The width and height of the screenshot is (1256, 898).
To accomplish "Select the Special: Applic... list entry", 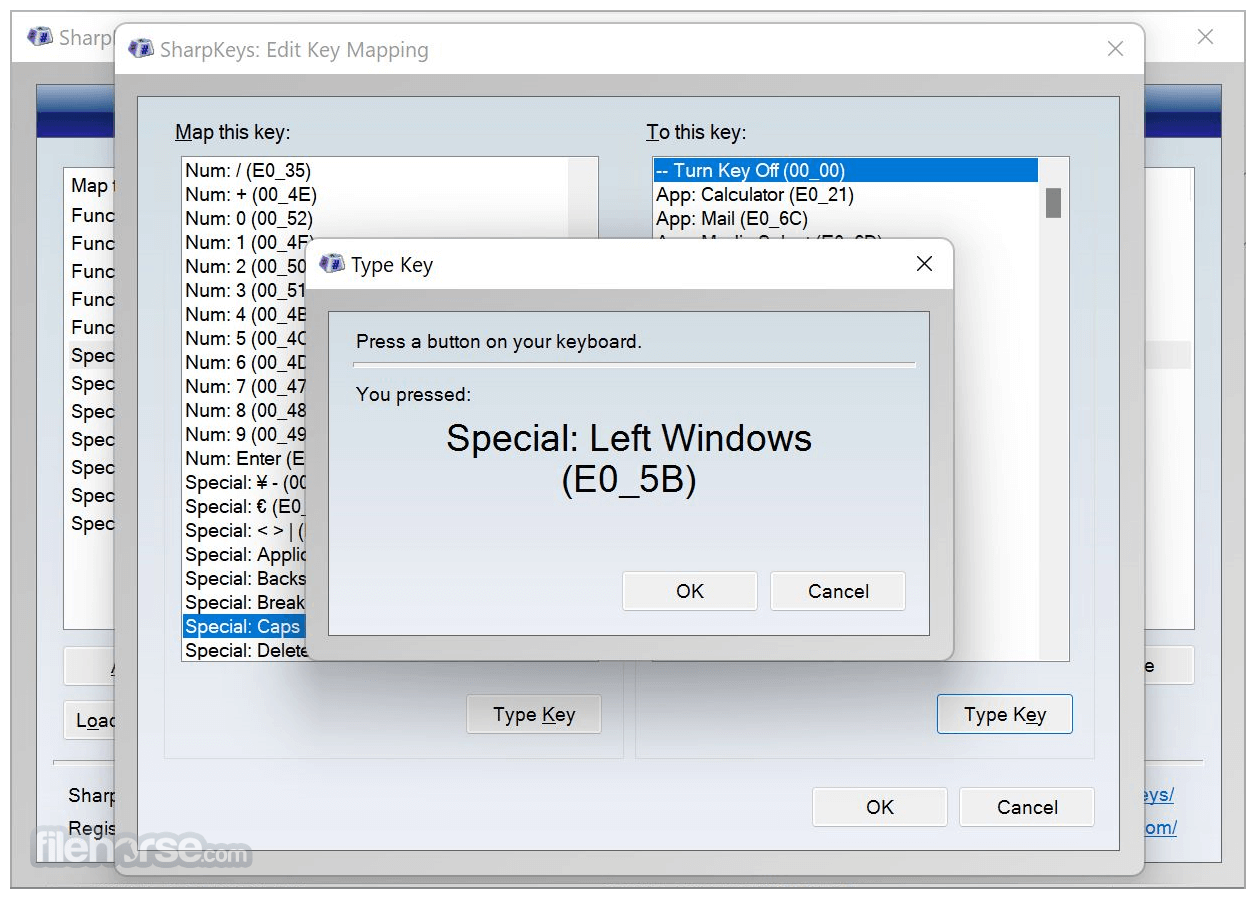I will pyautogui.click(x=245, y=555).
